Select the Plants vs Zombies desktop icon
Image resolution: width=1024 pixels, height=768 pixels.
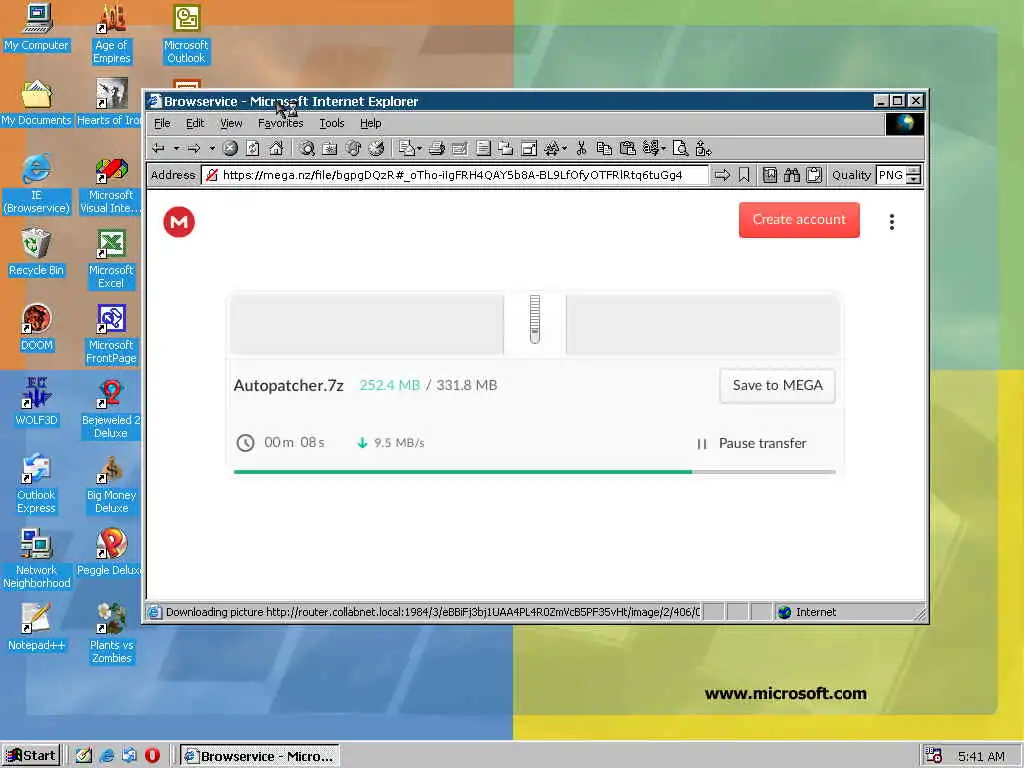pos(111,633)
